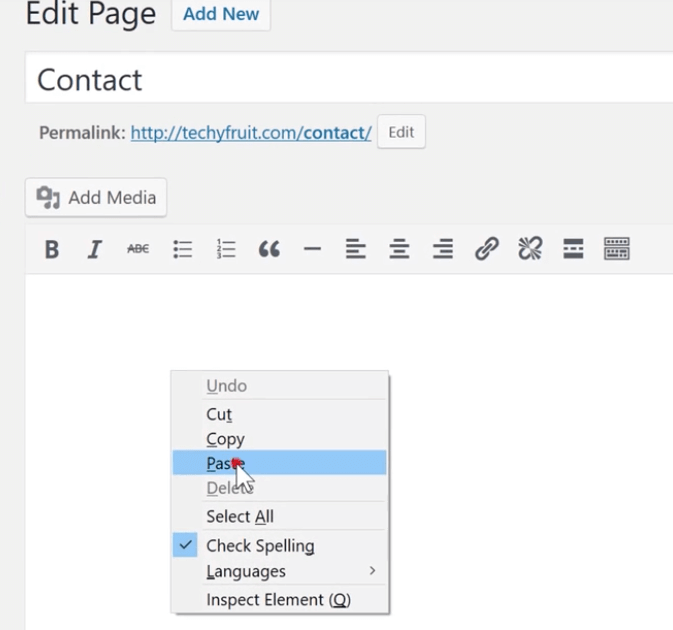
Task: Expand the Languages submenu
Action: (x=279, y=571)
